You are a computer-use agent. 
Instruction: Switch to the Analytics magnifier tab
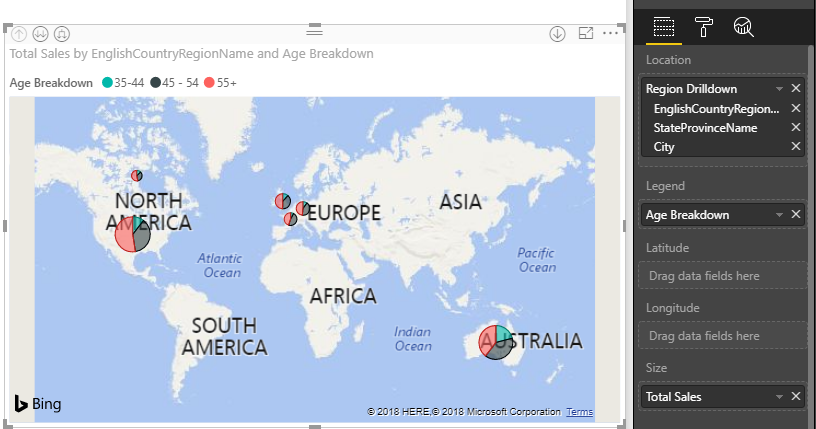coord(743,27)
